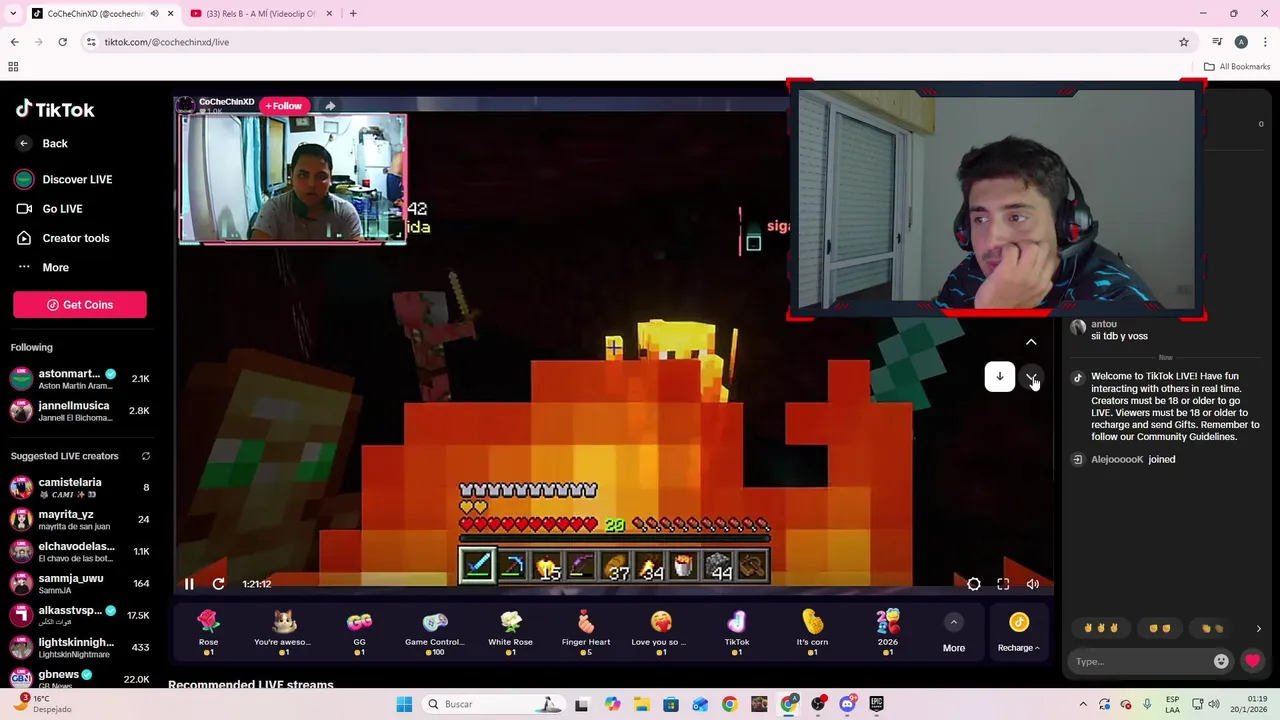The height and width of the screenshot is (720, 1280).
Task: Click the chat Type... input field
Action: point(1141,661)
